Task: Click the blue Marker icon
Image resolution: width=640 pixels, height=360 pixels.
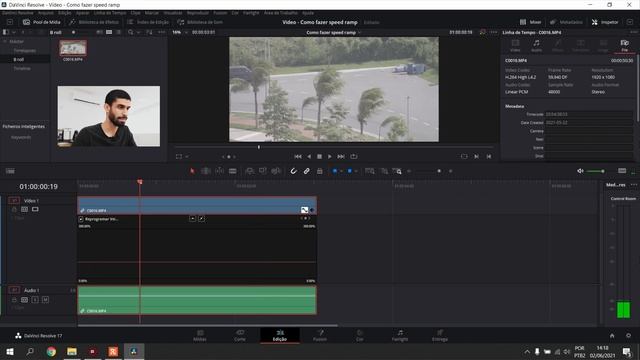Action: pyautogui.click(x=350, y=171)
